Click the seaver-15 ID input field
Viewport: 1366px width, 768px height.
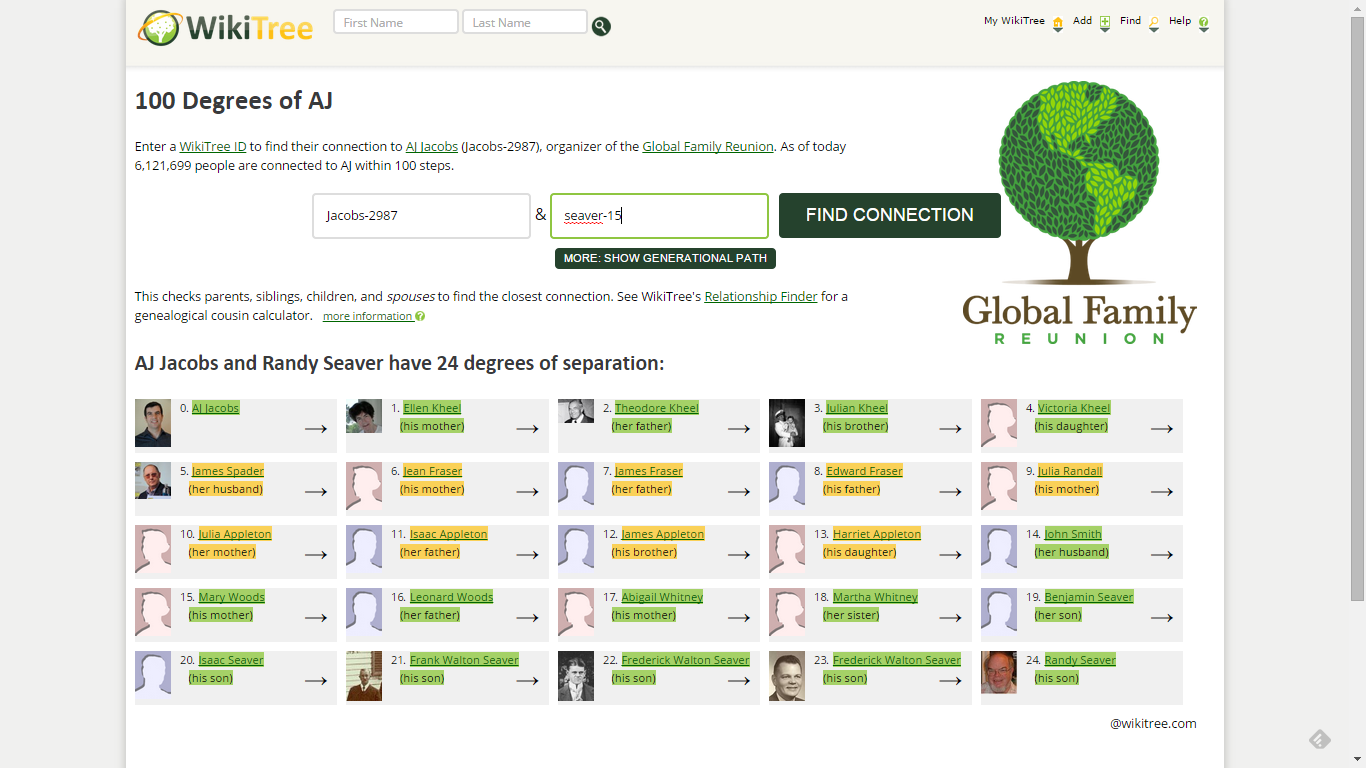(659, 216)
